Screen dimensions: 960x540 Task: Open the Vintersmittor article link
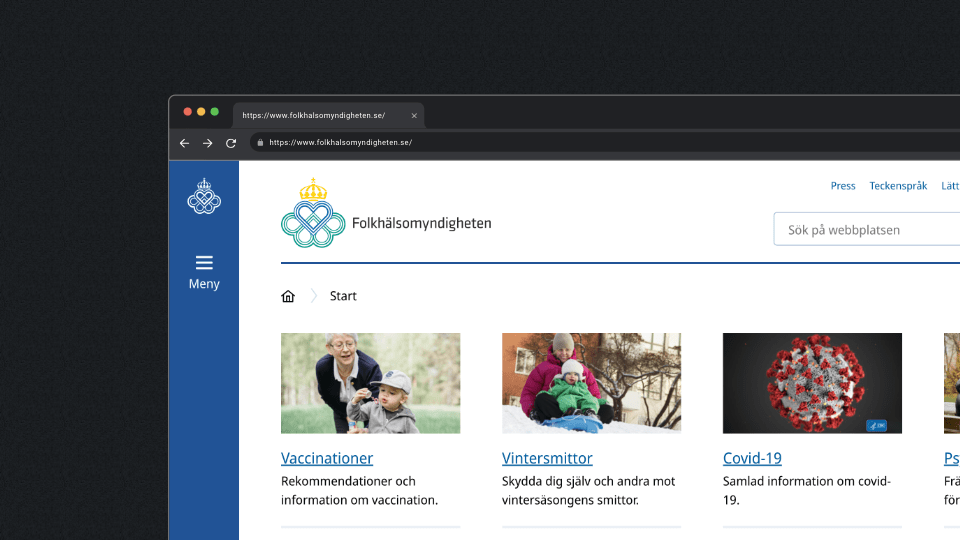(x=547, y=458)
